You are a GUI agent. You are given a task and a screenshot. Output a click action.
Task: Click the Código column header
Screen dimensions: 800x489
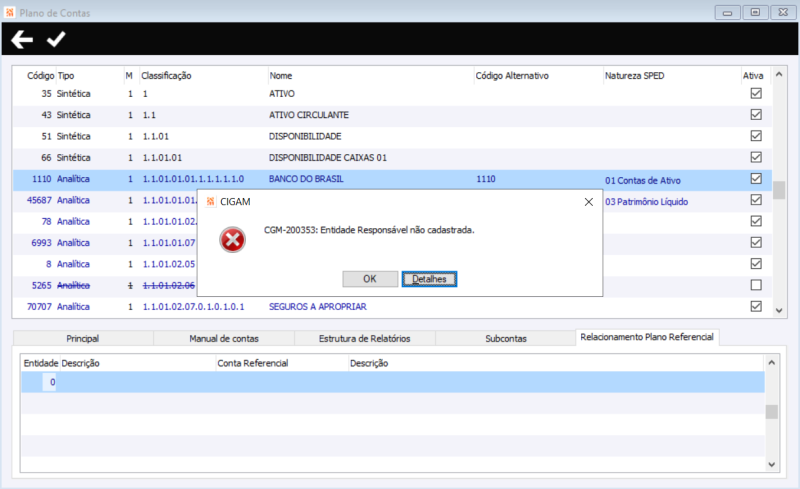40,76
